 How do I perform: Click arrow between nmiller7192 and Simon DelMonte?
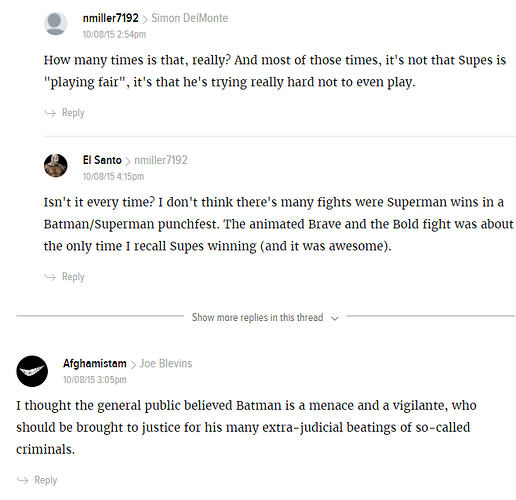pos(145,19)
